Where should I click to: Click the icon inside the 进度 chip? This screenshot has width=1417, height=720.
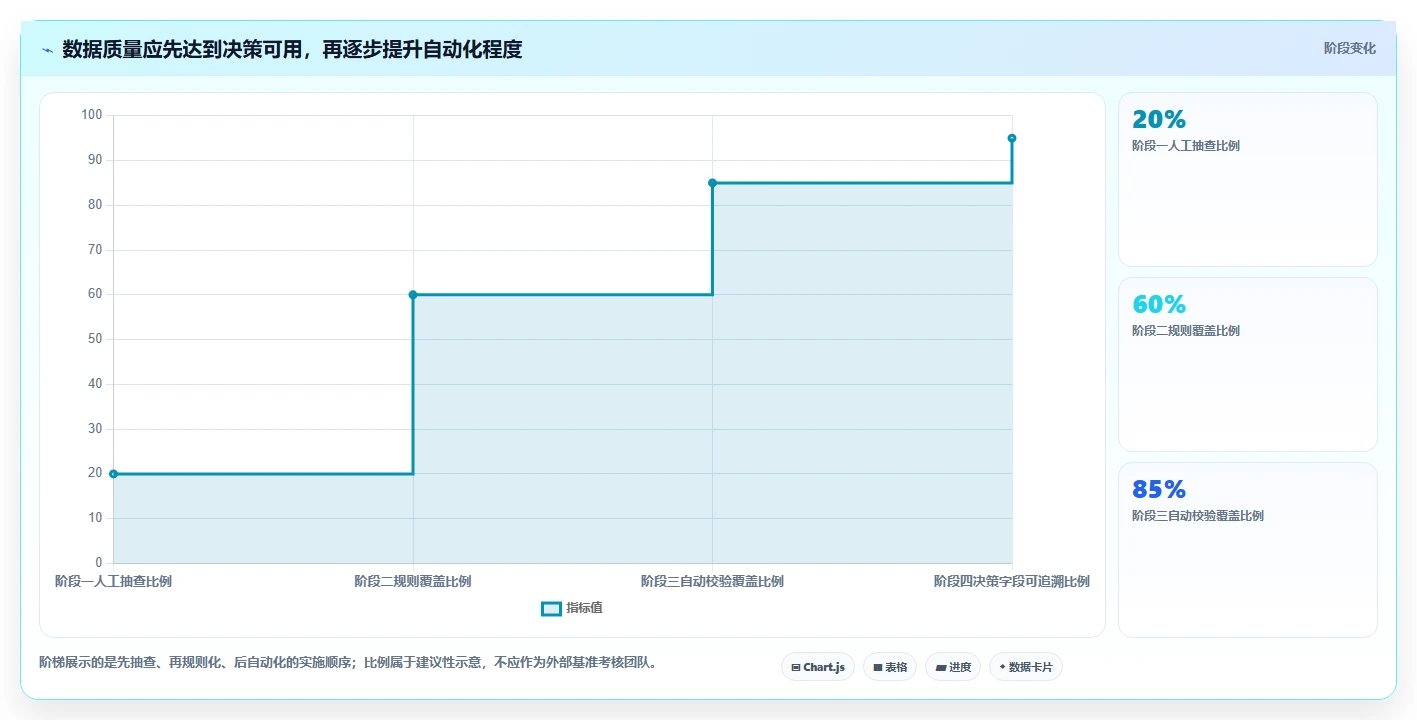point(941,667)
